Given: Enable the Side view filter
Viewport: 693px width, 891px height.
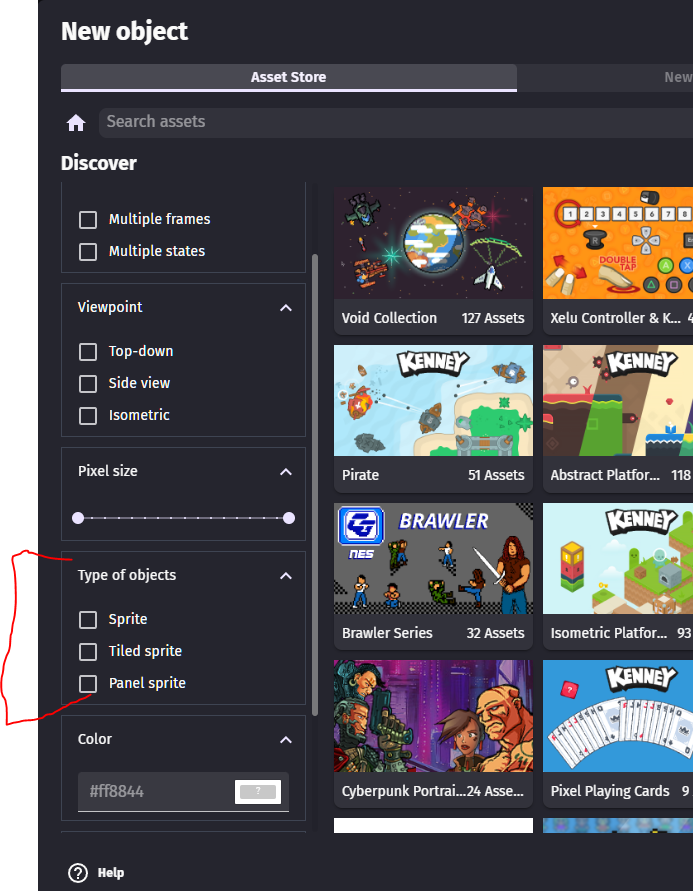Looking at the screenshot, I should coord(88,384).
